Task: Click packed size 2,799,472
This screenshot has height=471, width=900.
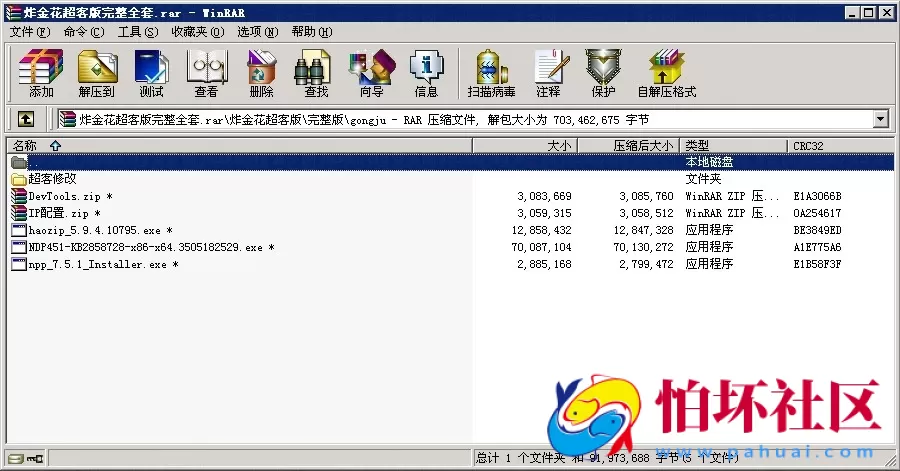Action: 646,264
